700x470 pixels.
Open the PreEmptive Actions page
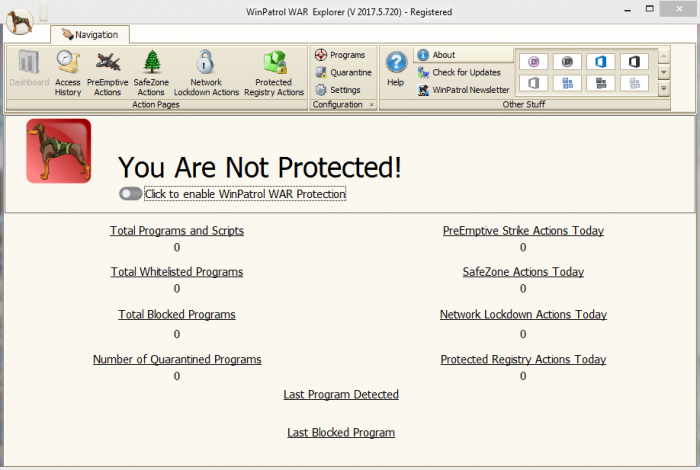point(108,73)
